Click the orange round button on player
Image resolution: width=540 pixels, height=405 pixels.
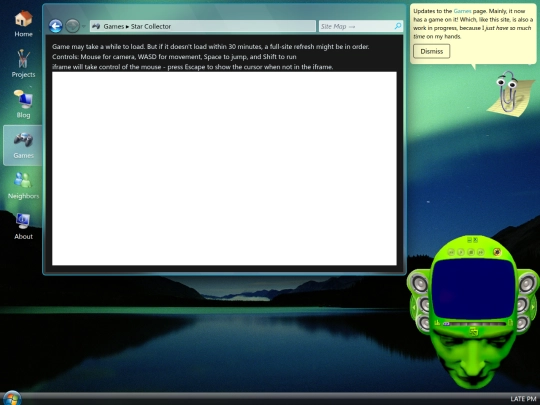click(x=497, y=252)
